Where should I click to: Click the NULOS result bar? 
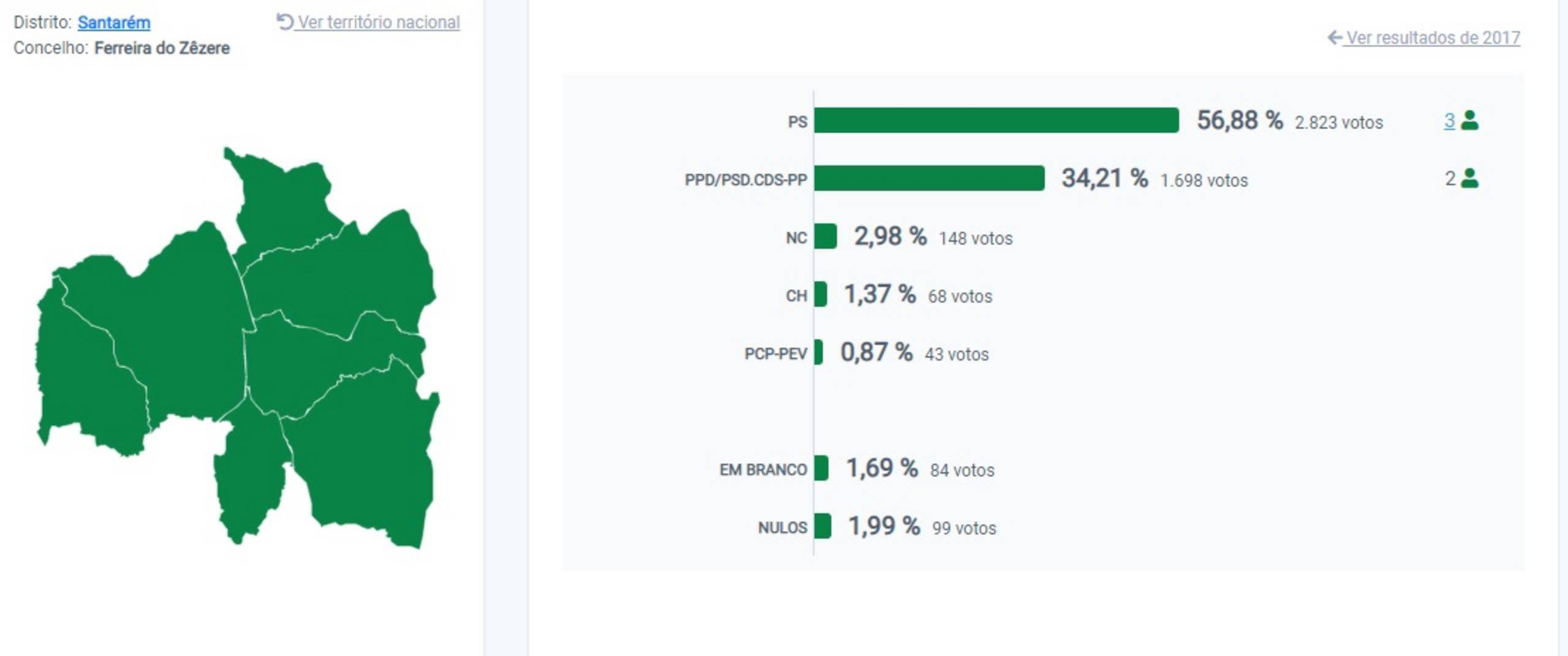[823, 526]
